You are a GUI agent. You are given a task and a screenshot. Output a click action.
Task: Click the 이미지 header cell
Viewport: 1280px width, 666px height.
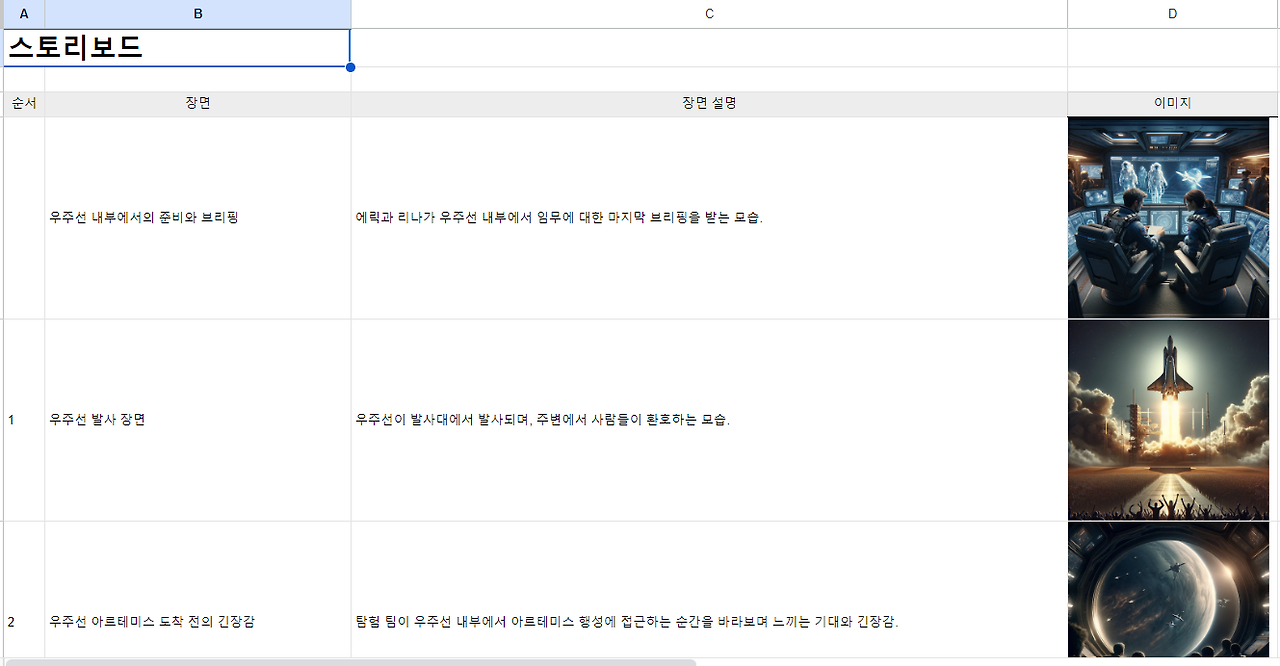pyautogui.click(x=1173, y=104)
